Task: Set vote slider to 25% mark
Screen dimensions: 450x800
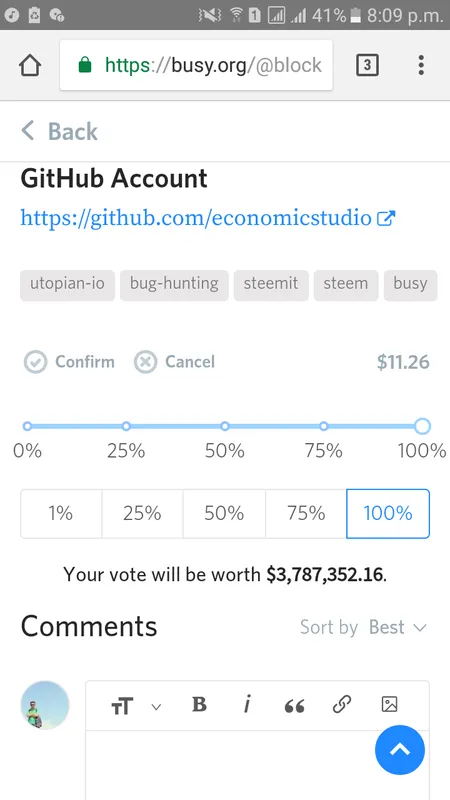Action: click(126, 426)
